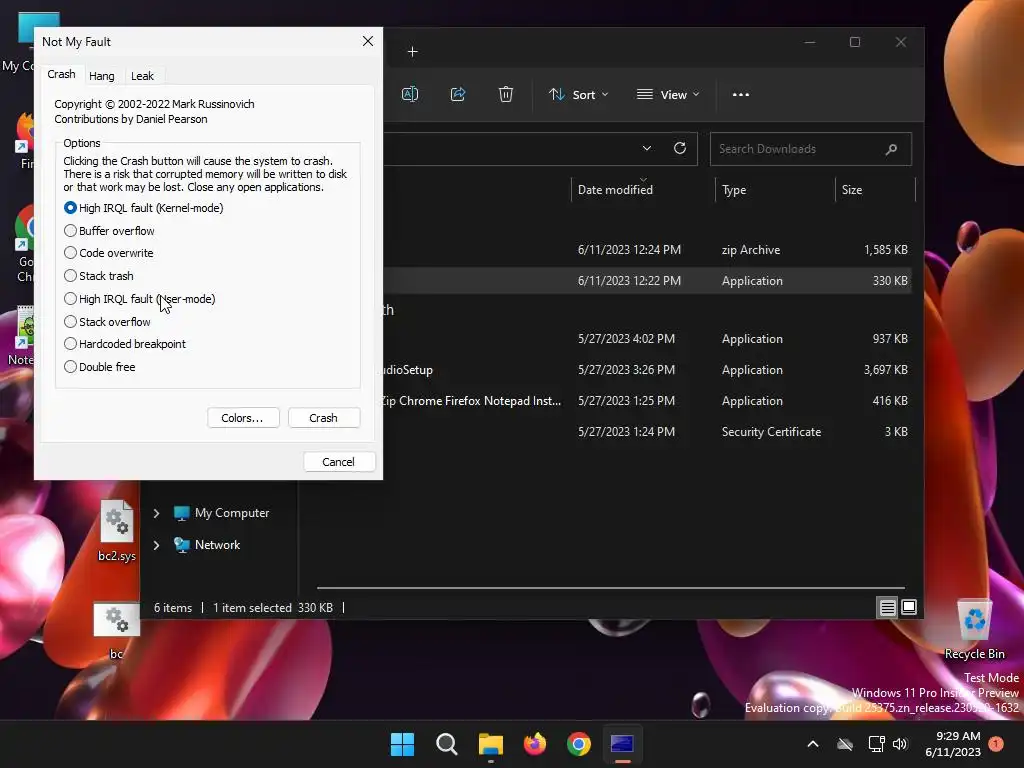Launch Firefox from the taskbar
Screen dimensions: 1024x768
[535, 744]
